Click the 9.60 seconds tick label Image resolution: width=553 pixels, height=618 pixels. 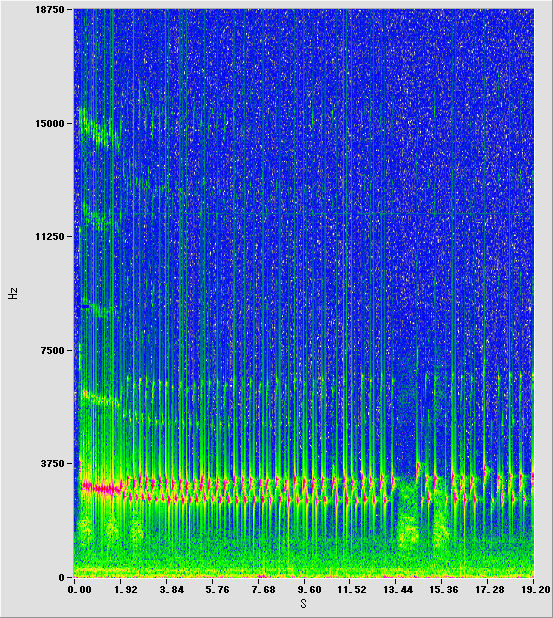pos(309,590)
